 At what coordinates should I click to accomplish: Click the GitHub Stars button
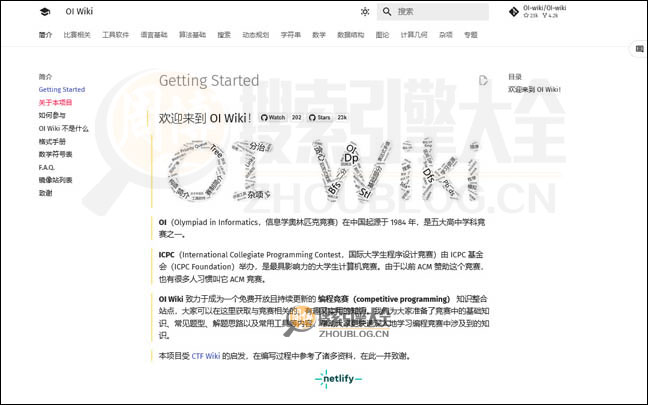[320, 117]
